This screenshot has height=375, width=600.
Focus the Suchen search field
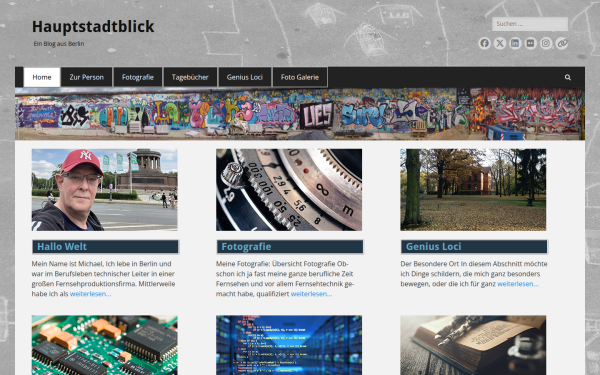point(530,24)
